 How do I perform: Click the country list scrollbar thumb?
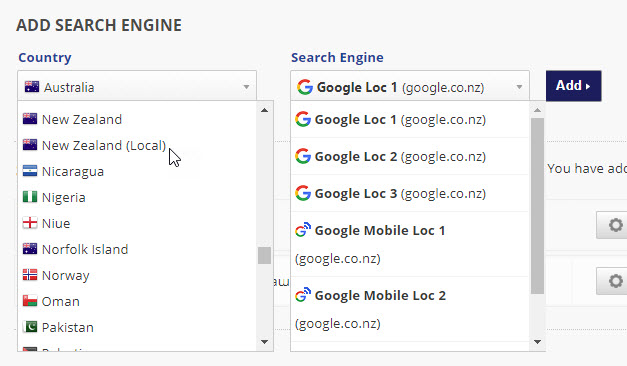(264, 255)
